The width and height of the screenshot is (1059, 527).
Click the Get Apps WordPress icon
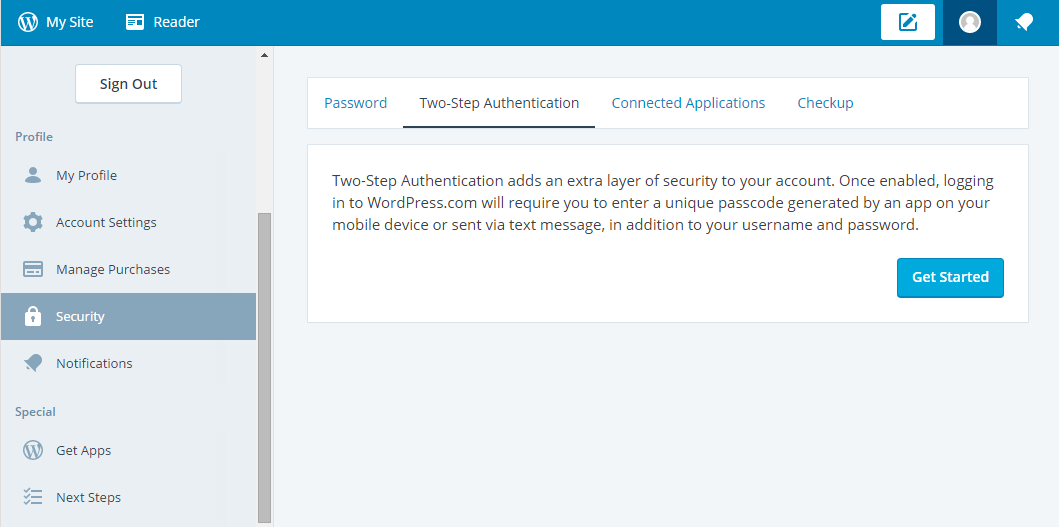32,450
